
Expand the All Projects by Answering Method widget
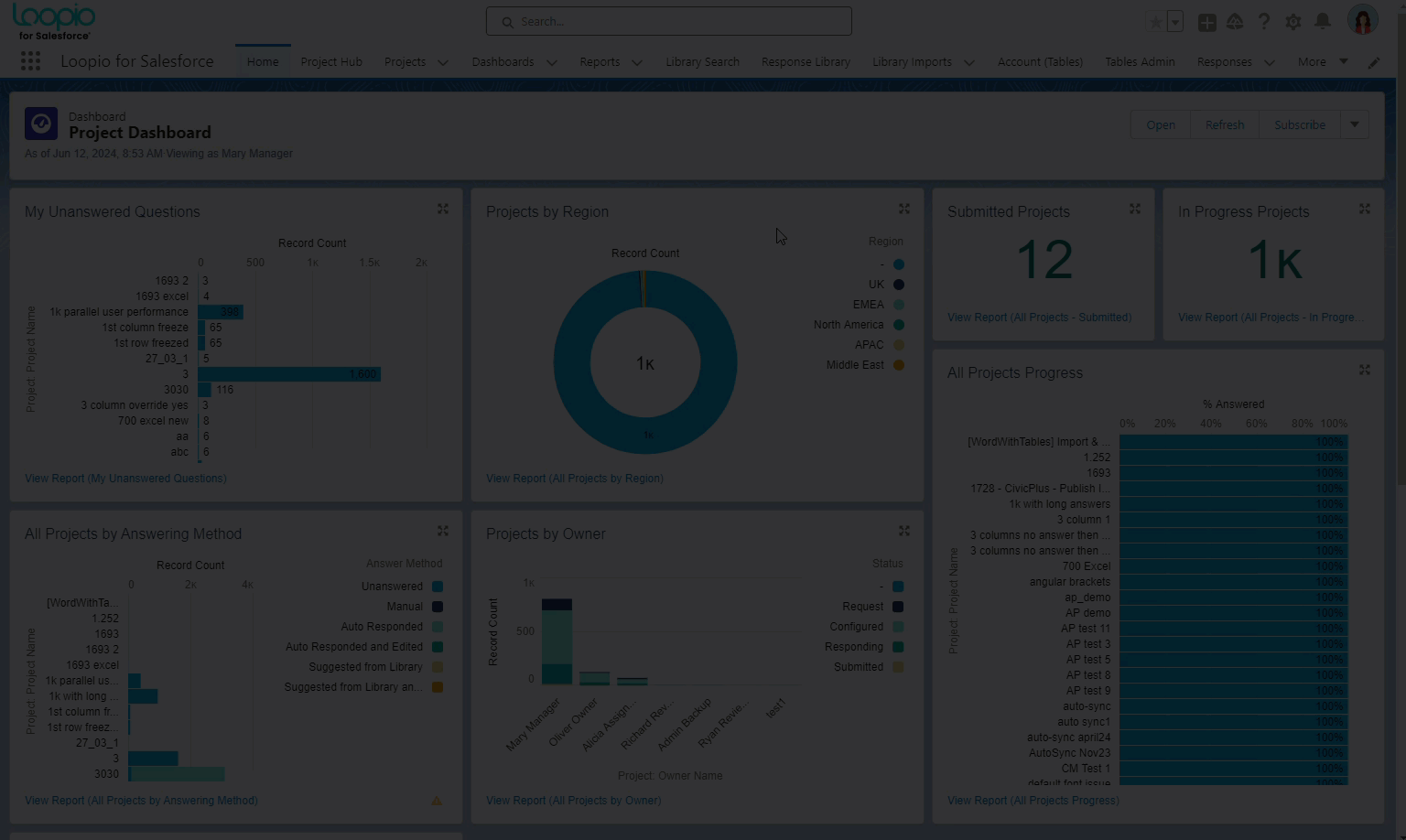pyautogui.click(x=443, y=532)
